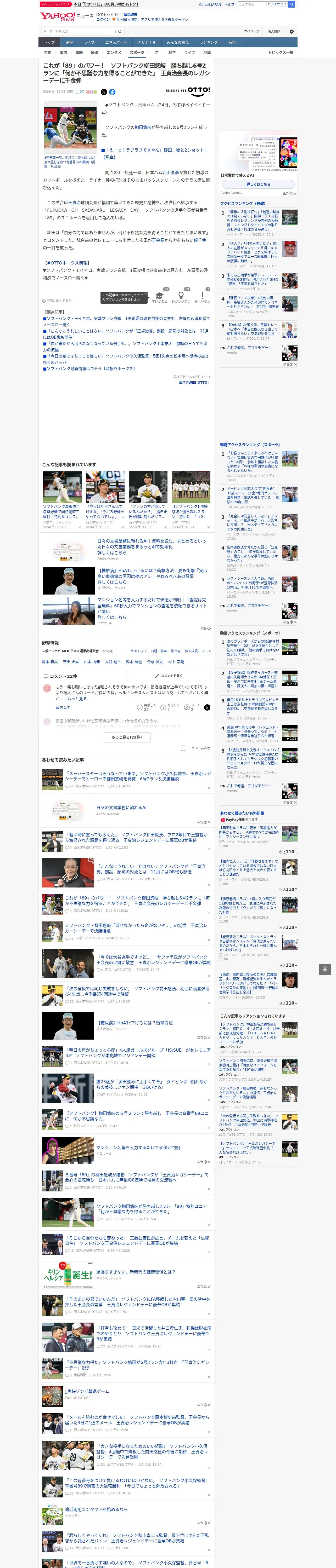Open the みんなの意見 tab
The image size is (336, 1568).
pyautogui.click(x=178, y=43)
